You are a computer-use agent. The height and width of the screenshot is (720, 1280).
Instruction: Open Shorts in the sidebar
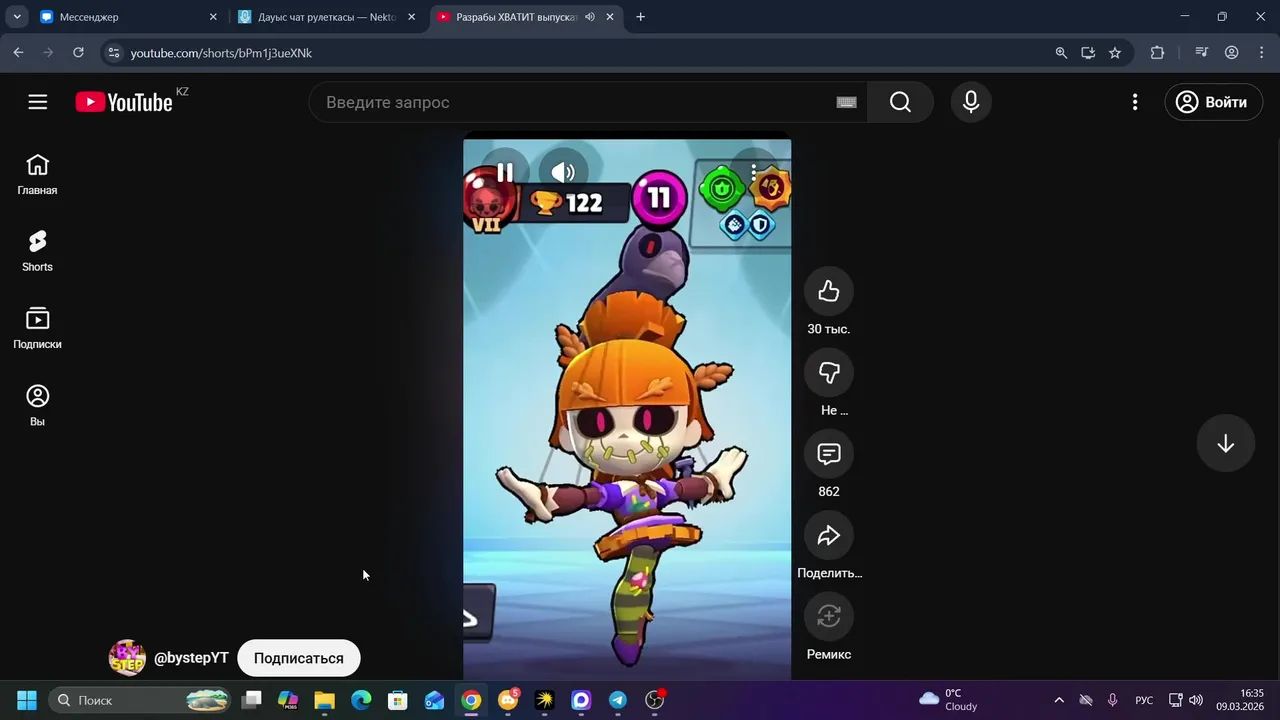(37, 251)
